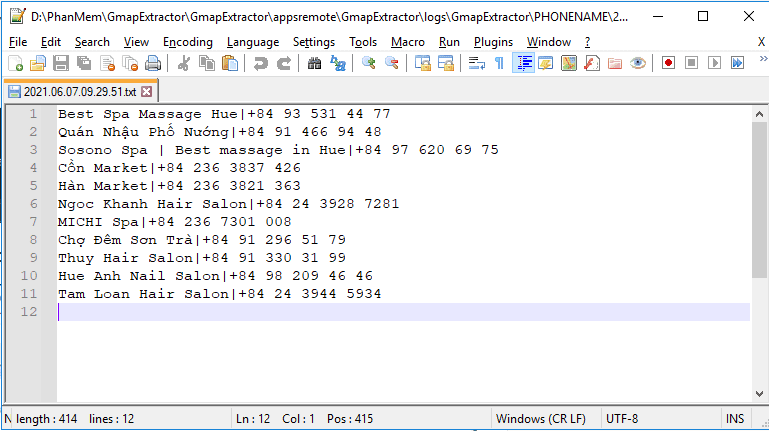Toggle INS insert mode in the status bar
Screen dimensions: 769x431
735,419
